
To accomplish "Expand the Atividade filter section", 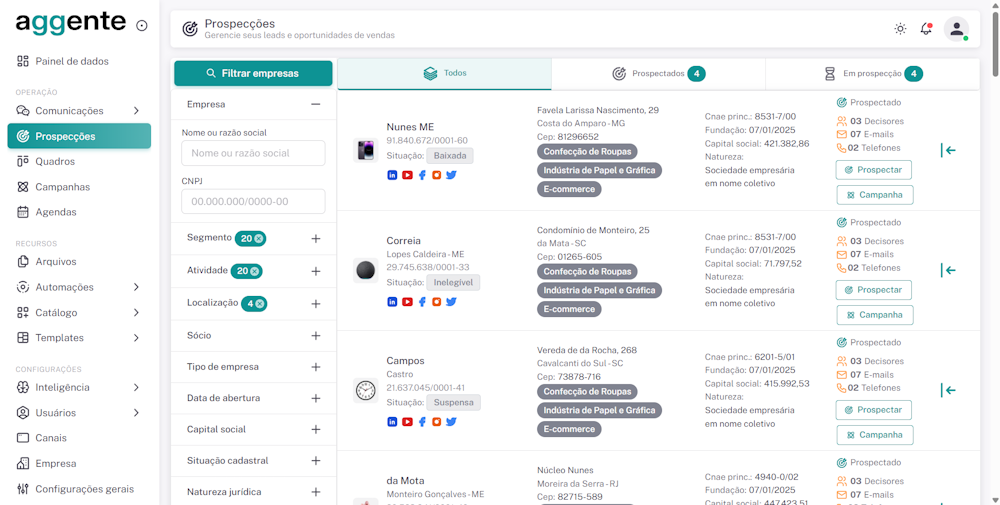I will [316, 271].
